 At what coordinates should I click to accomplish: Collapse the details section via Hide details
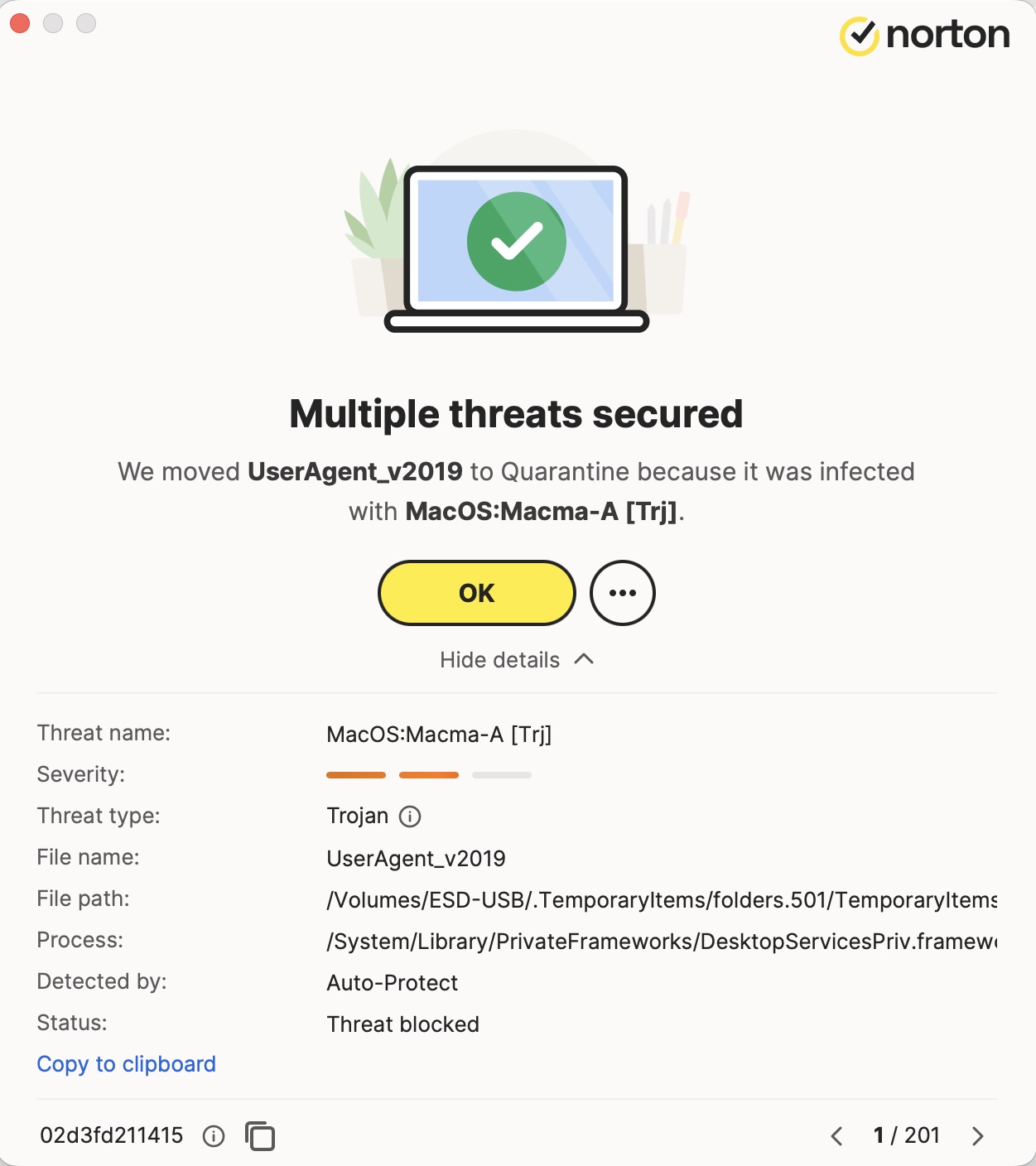[500, 659]
